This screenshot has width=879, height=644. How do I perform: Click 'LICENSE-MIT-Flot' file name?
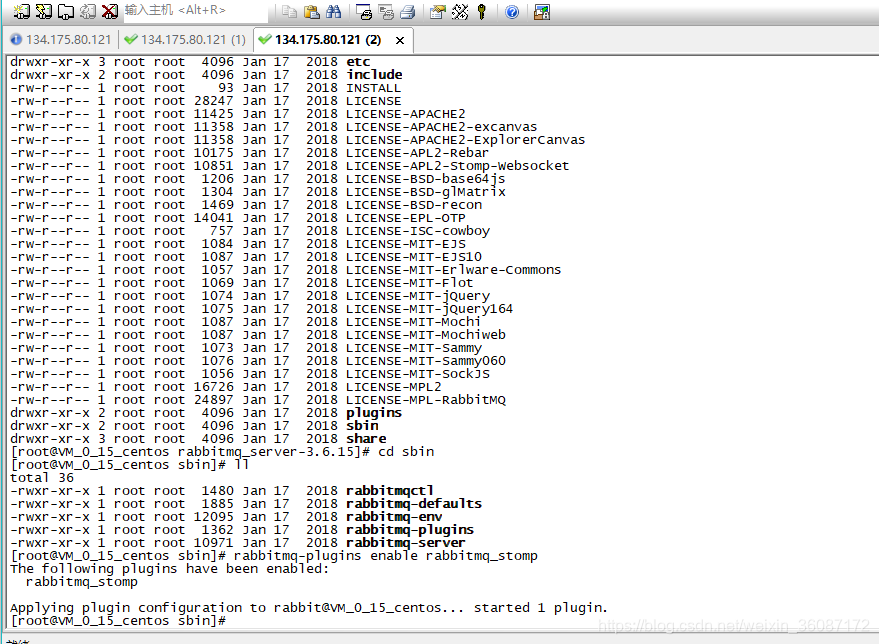click(409, 282)
